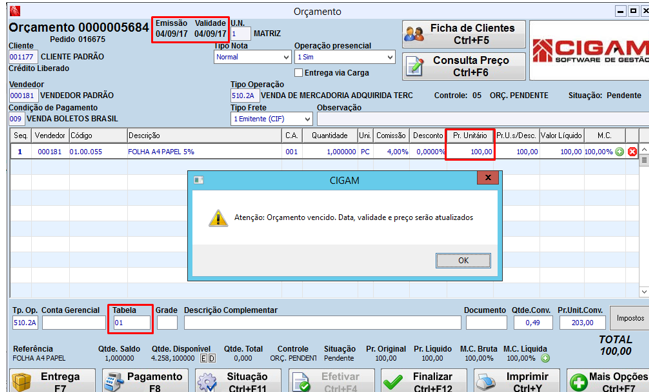The height and width of the screenshot is (392, 649).
Task: Click the Mais Opções green plus icon
Action: coord(578,382)
